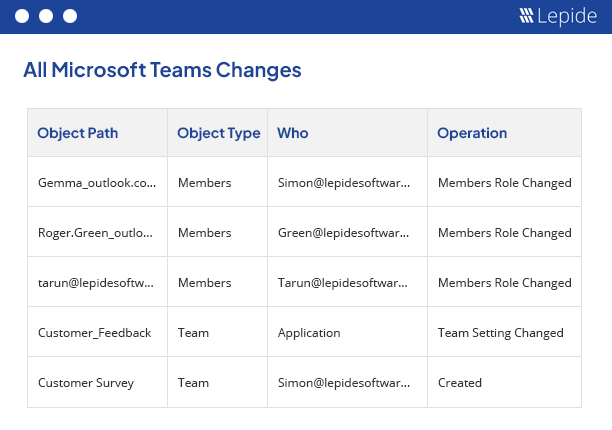Click the Operation column header
Screen dimensions: 612x430
[472, 133]
